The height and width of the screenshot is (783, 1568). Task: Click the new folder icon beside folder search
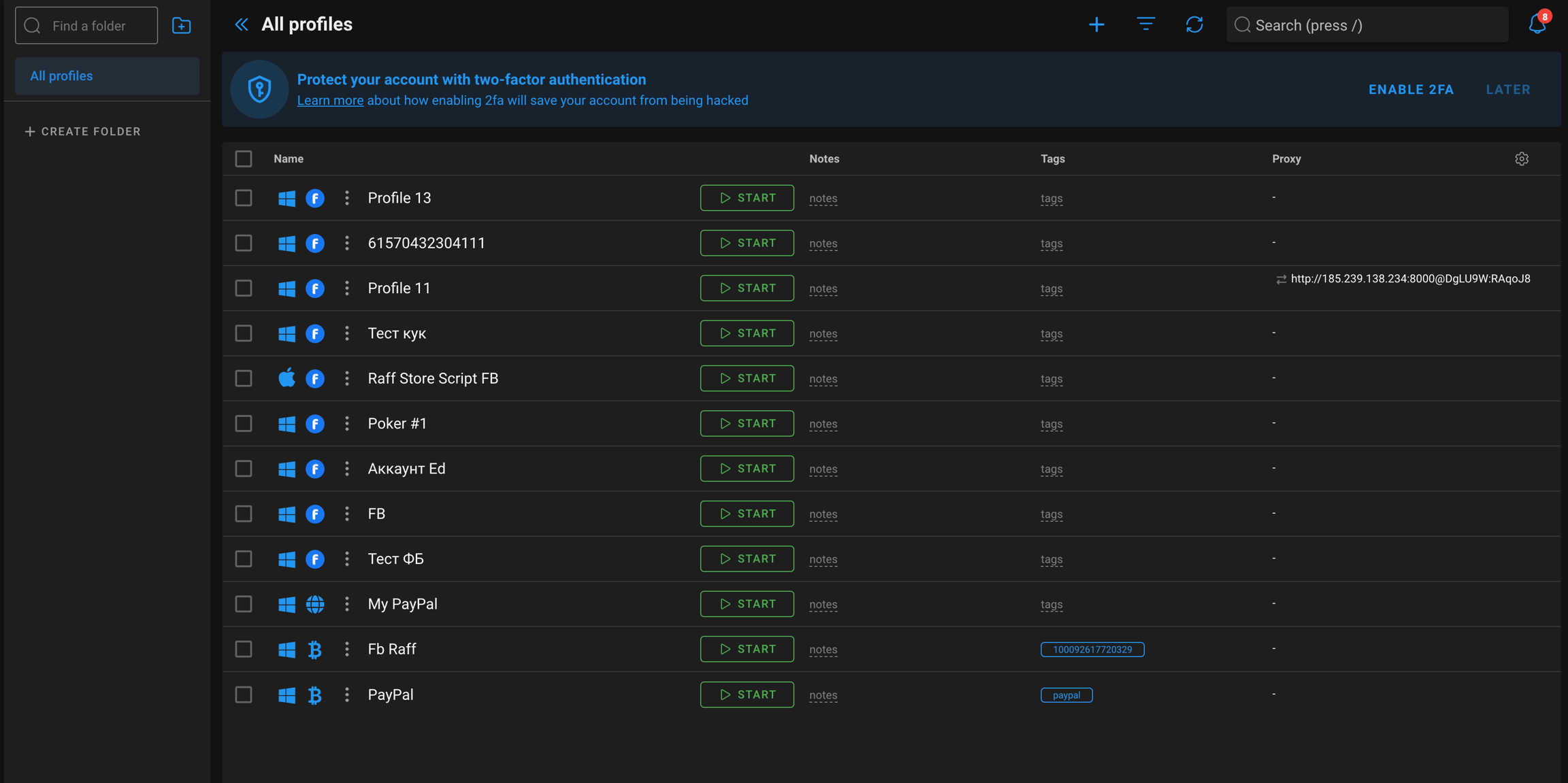(181, 26)
